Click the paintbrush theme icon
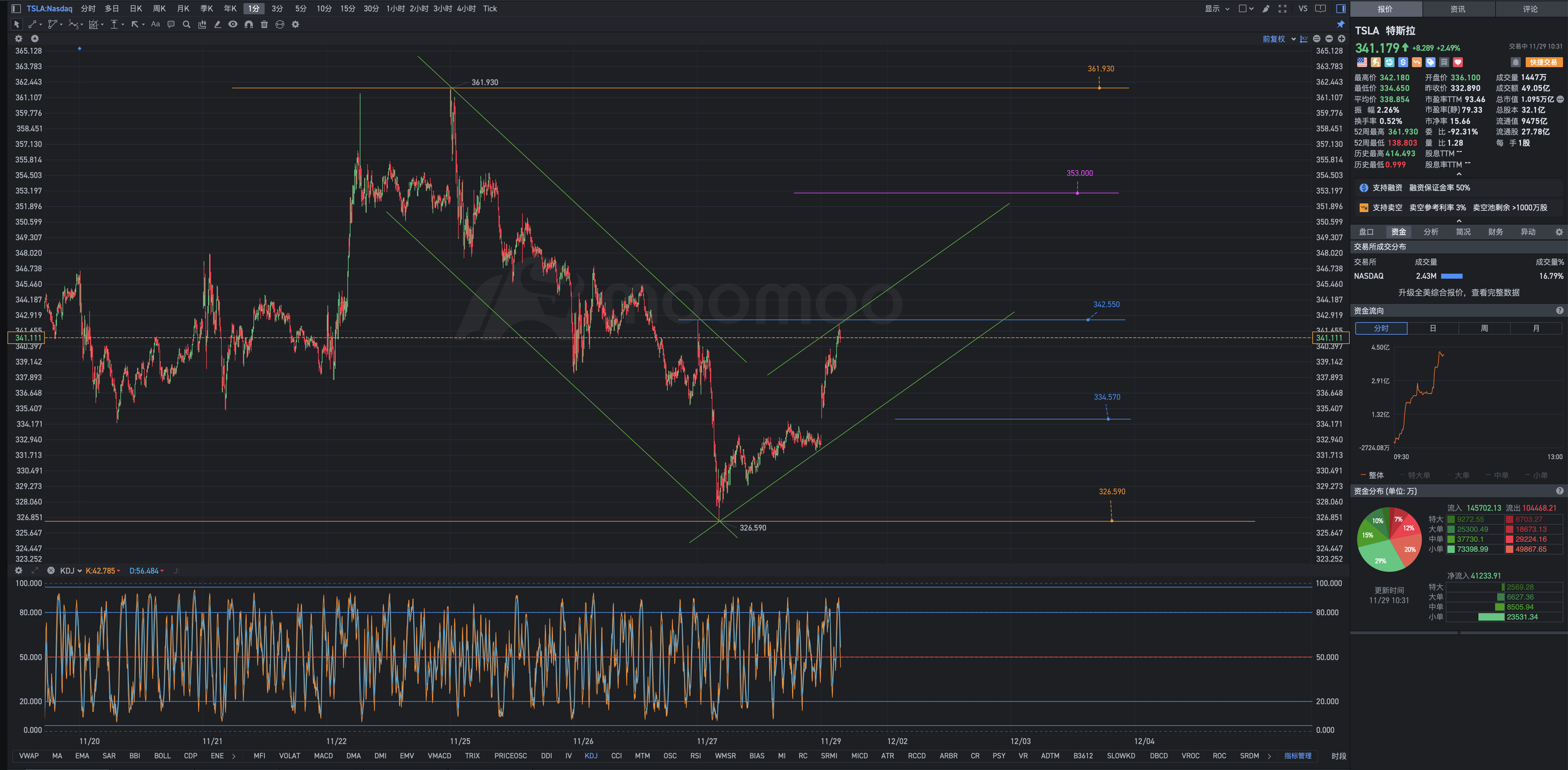This screenshot has height=770, width=1568. (x=1265, y=8)
